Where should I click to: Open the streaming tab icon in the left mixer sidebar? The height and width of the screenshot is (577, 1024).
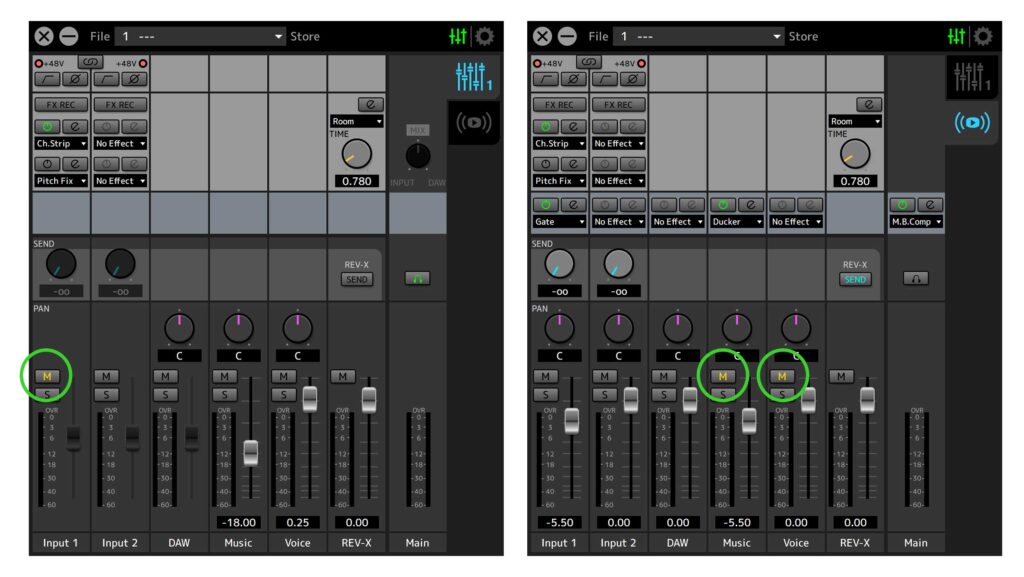tap(473, 122)
